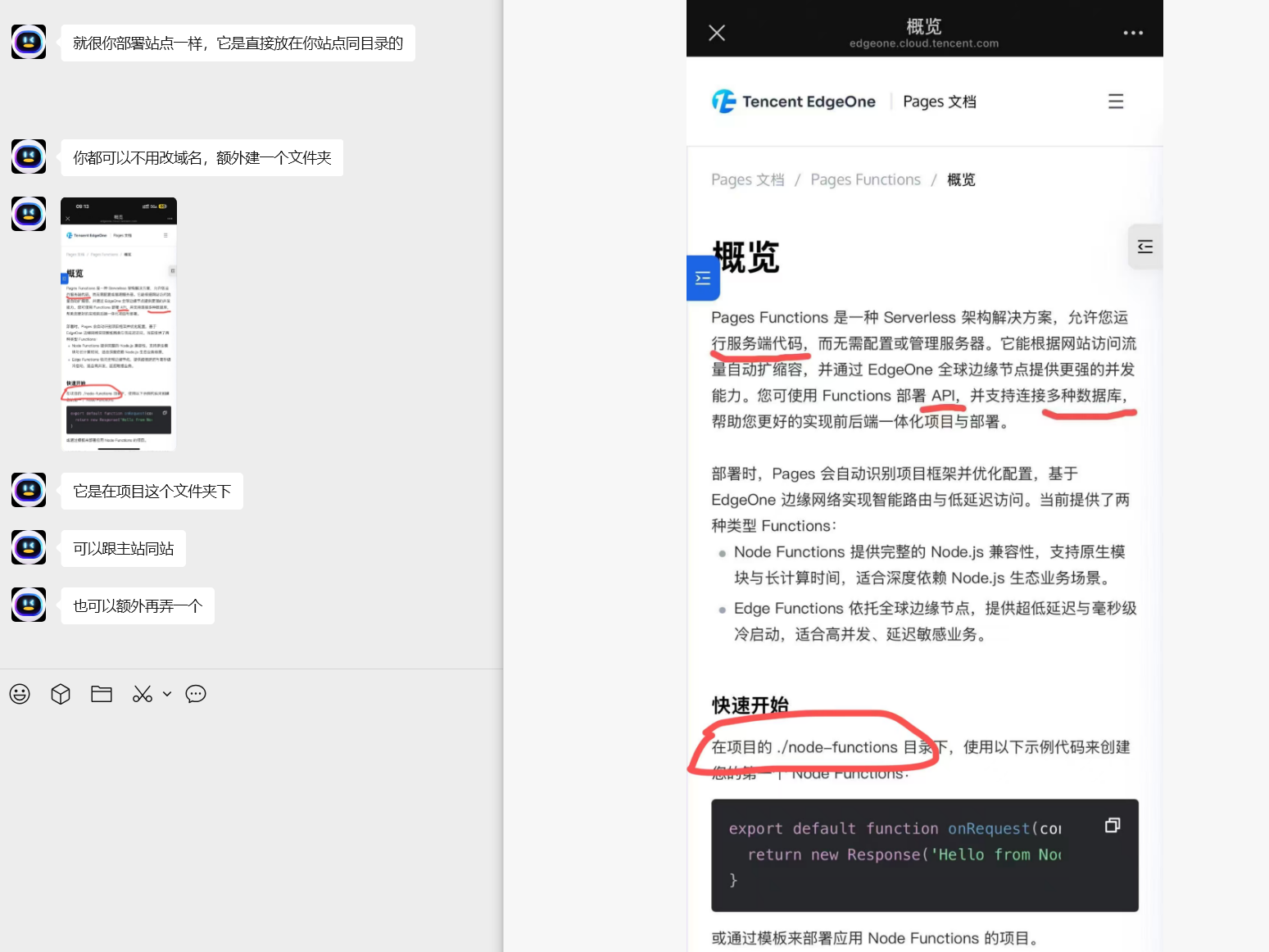
Task: Expand the screenshot options dropdown arrow
Action: pyautogui.click(x=167, y=694)
